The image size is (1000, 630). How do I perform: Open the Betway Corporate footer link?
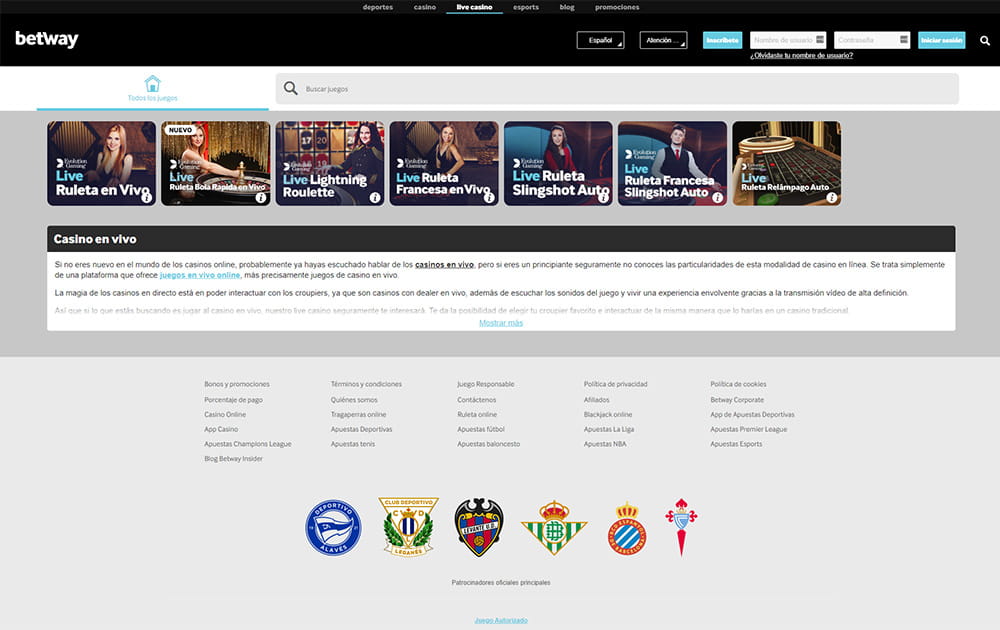click(737, 400)
